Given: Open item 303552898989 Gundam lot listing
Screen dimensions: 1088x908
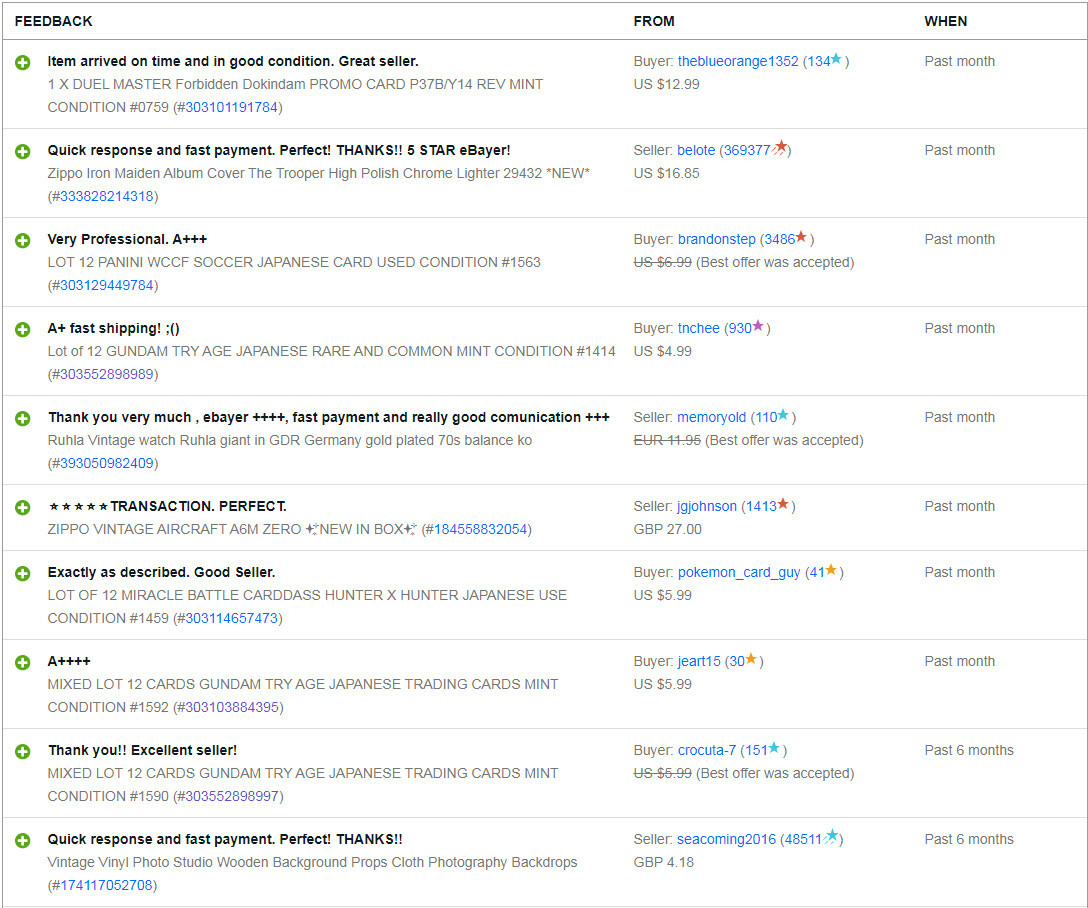Looking at the screenshot, I should pos(106,375).
